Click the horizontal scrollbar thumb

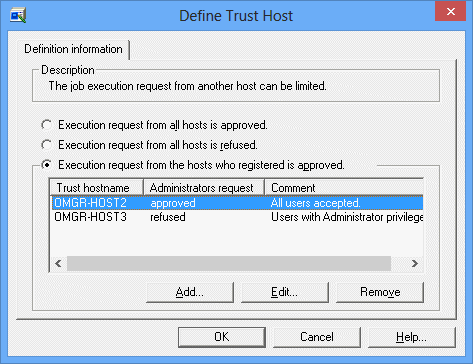[x=229, y=264]
